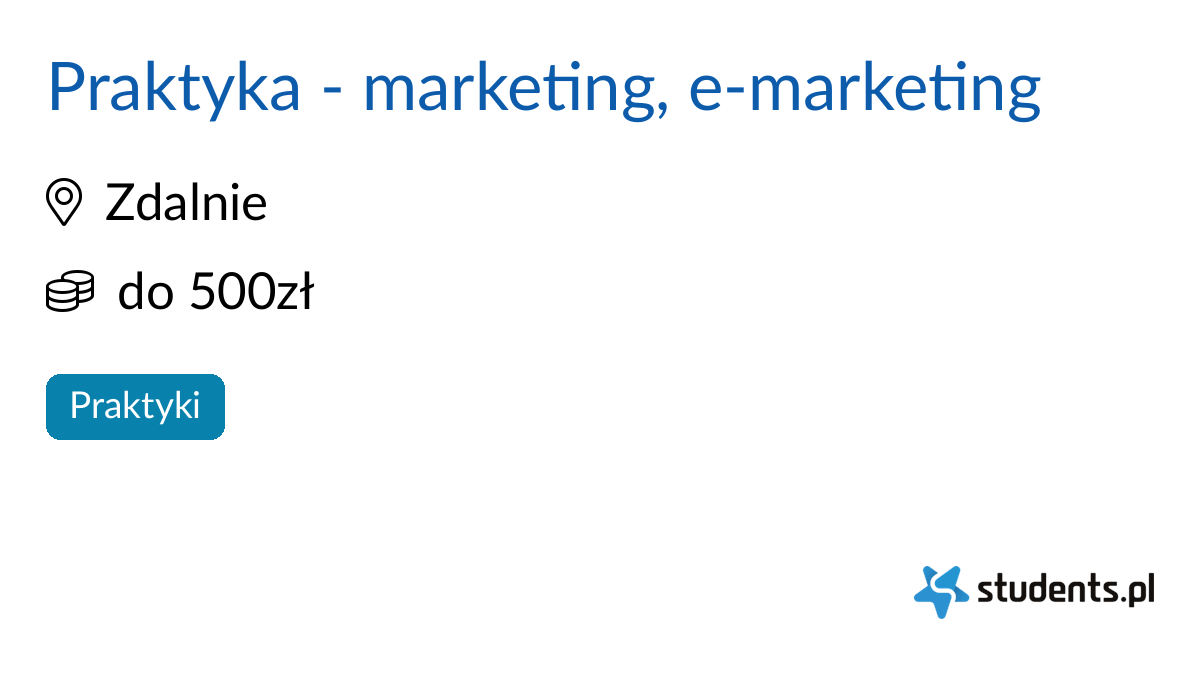Click the location pin icon
This screenshot has height=675, width=1200.
[x=64, y=202]
